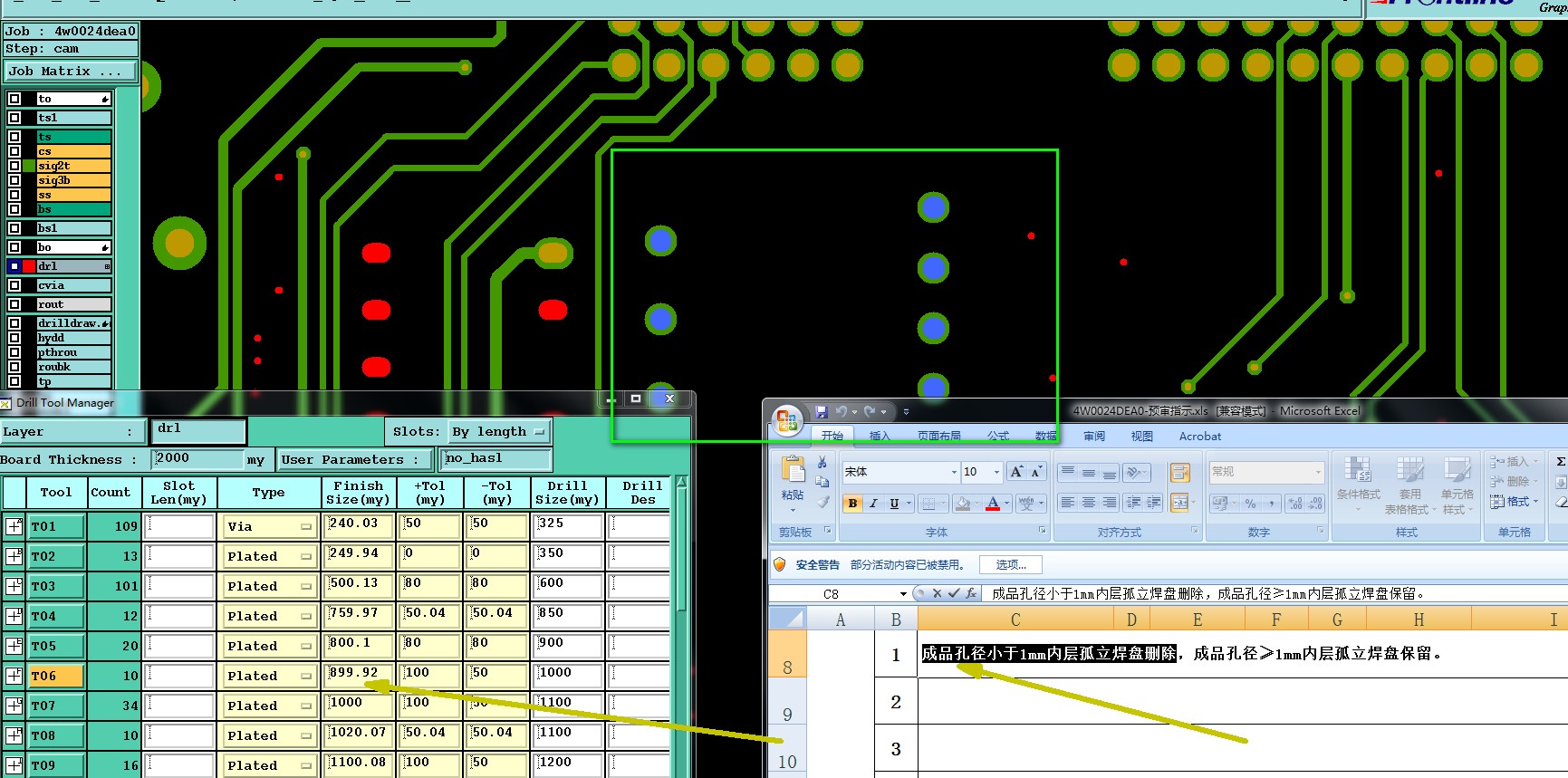Apply percent style format
Screen dimensions: 1568x778
coord(1250,504)
